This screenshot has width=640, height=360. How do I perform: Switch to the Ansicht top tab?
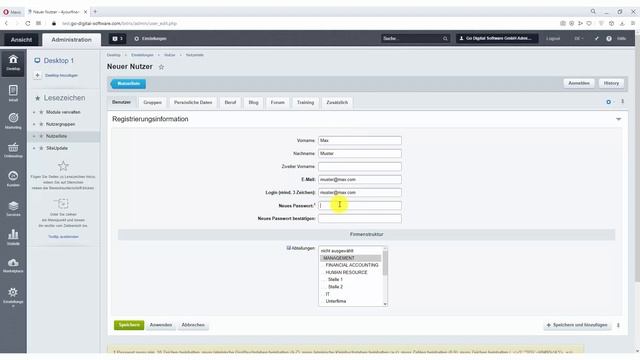[x=21, y=40]
